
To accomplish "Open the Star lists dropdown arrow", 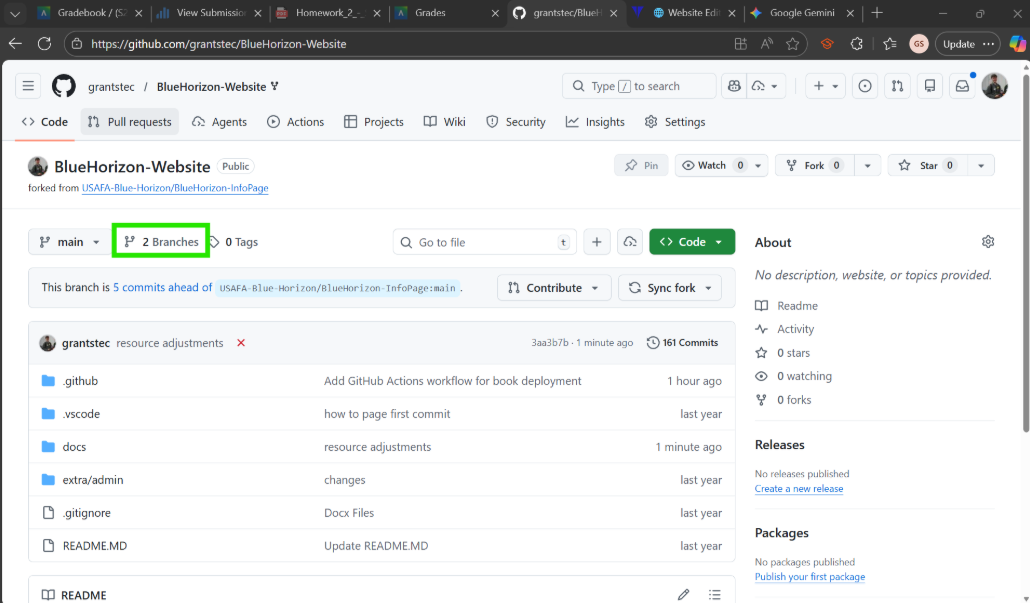I will tap(981, 166).
